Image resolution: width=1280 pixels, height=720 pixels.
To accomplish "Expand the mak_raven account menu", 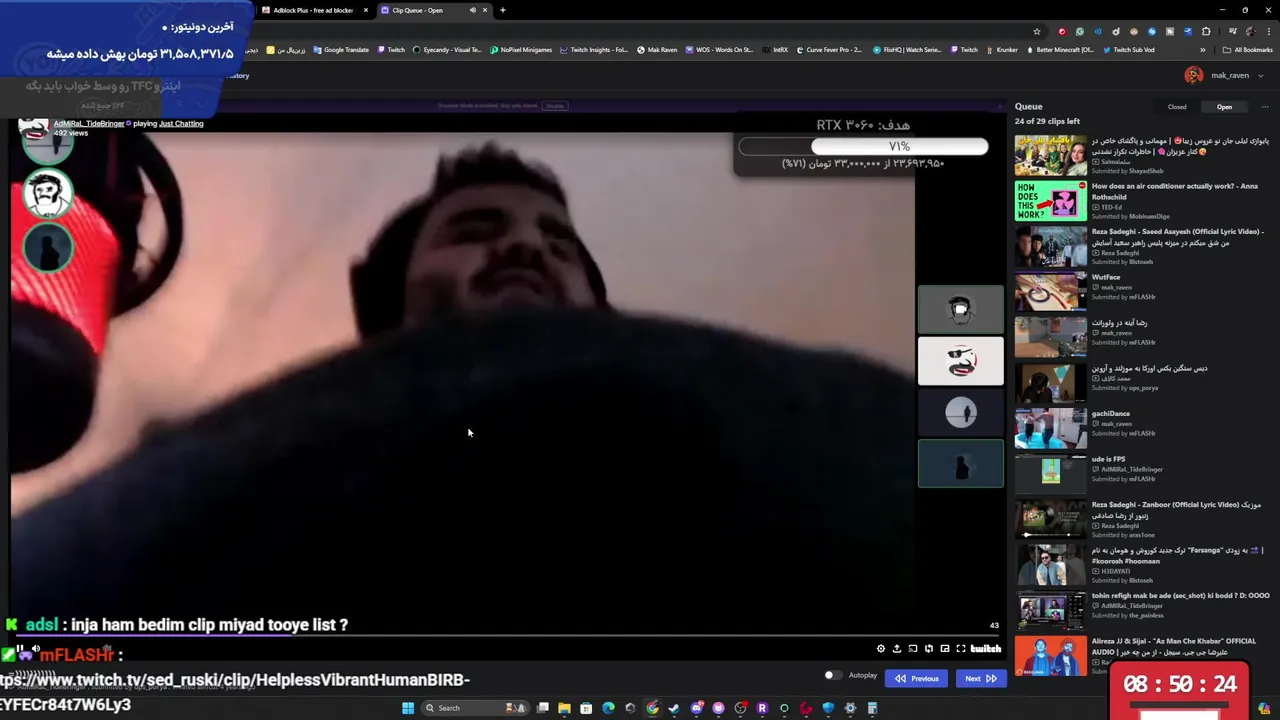I will coord(1260,75).
